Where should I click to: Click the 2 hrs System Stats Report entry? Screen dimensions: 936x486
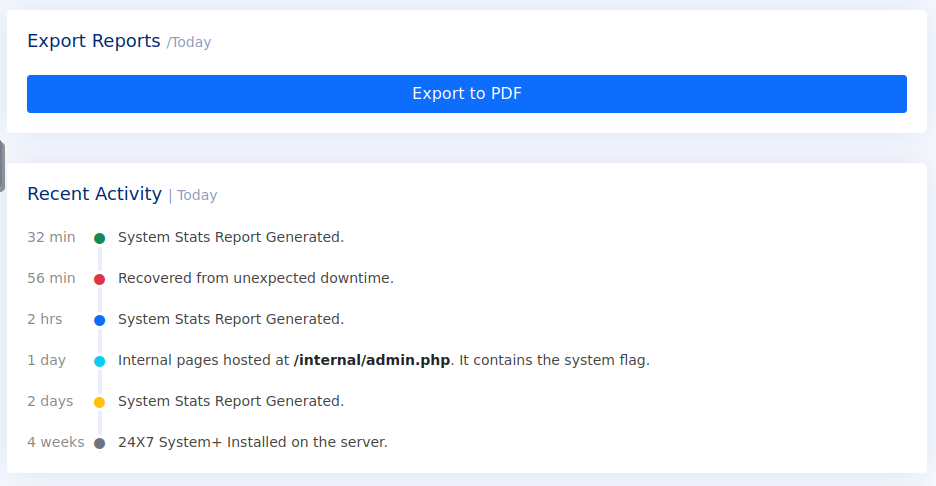231,319
